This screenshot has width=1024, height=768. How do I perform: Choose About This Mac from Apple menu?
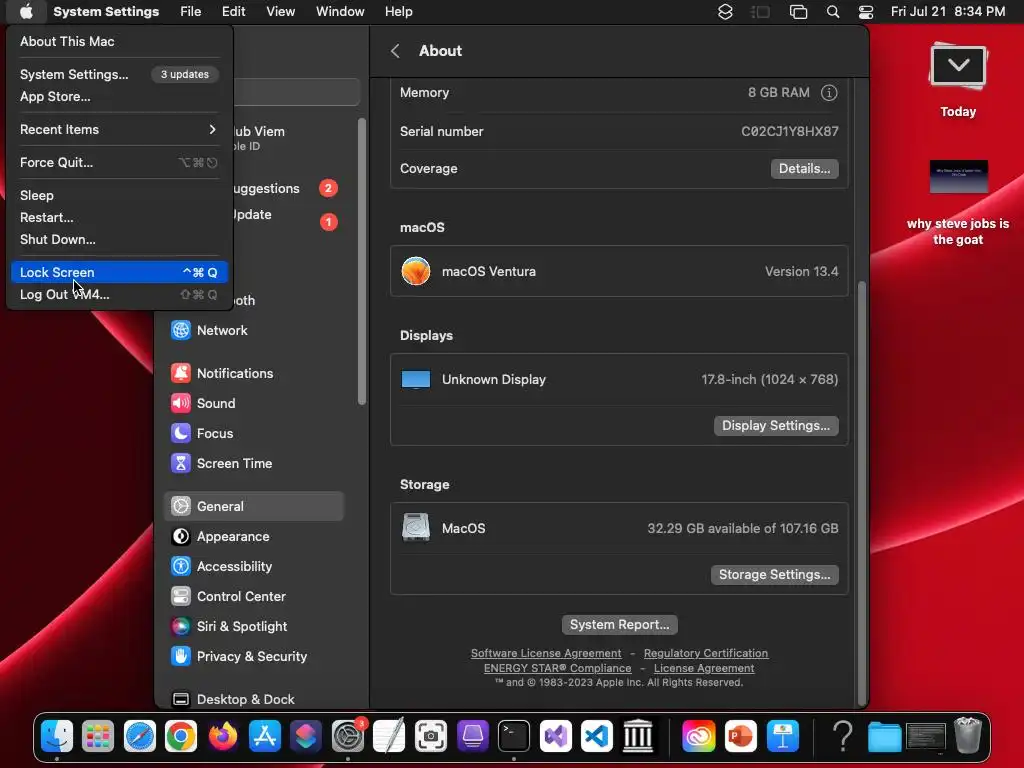point(119,41)
